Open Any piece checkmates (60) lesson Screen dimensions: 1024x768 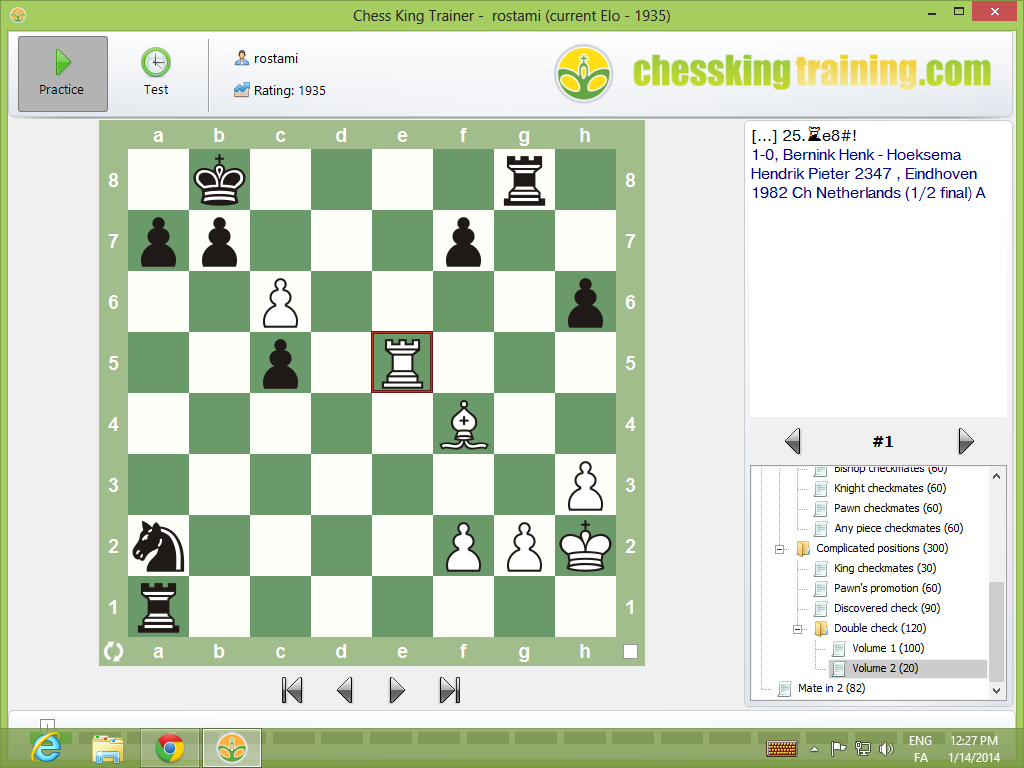tap(899, 528)
